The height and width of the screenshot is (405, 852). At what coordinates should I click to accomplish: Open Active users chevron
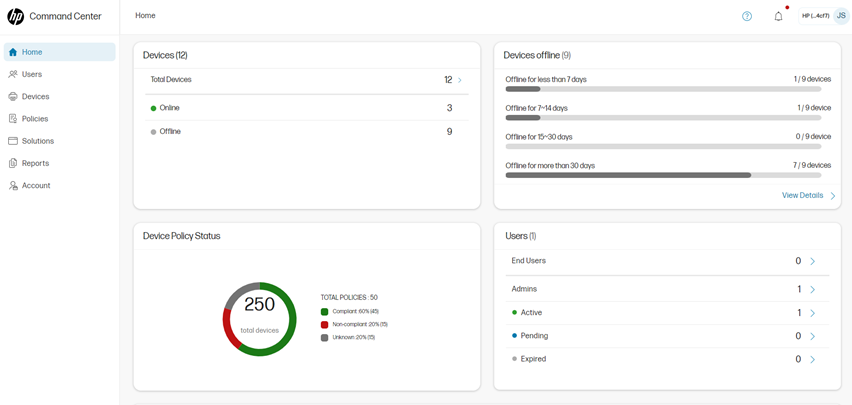(812, 313)
